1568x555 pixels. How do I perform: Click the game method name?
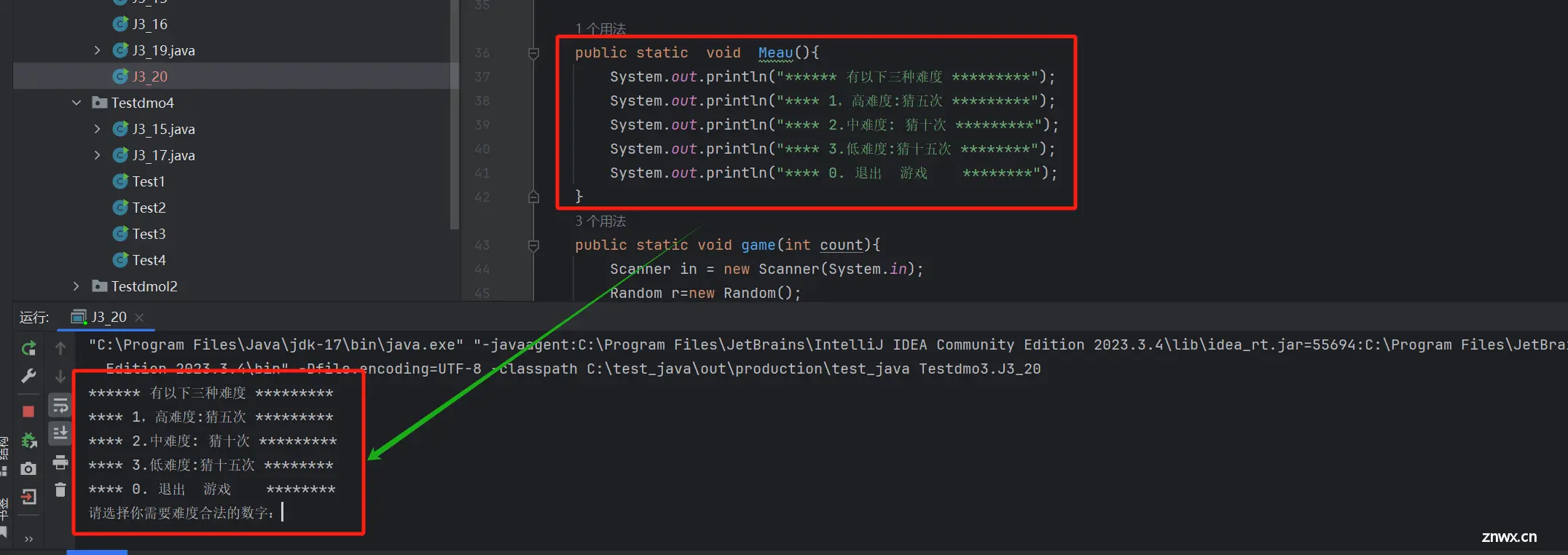point(758,245)
